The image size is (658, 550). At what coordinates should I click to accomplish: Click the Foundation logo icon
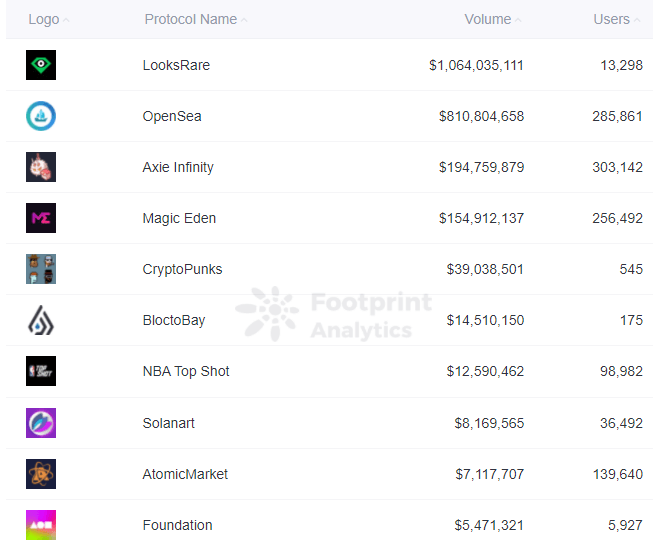41,525
